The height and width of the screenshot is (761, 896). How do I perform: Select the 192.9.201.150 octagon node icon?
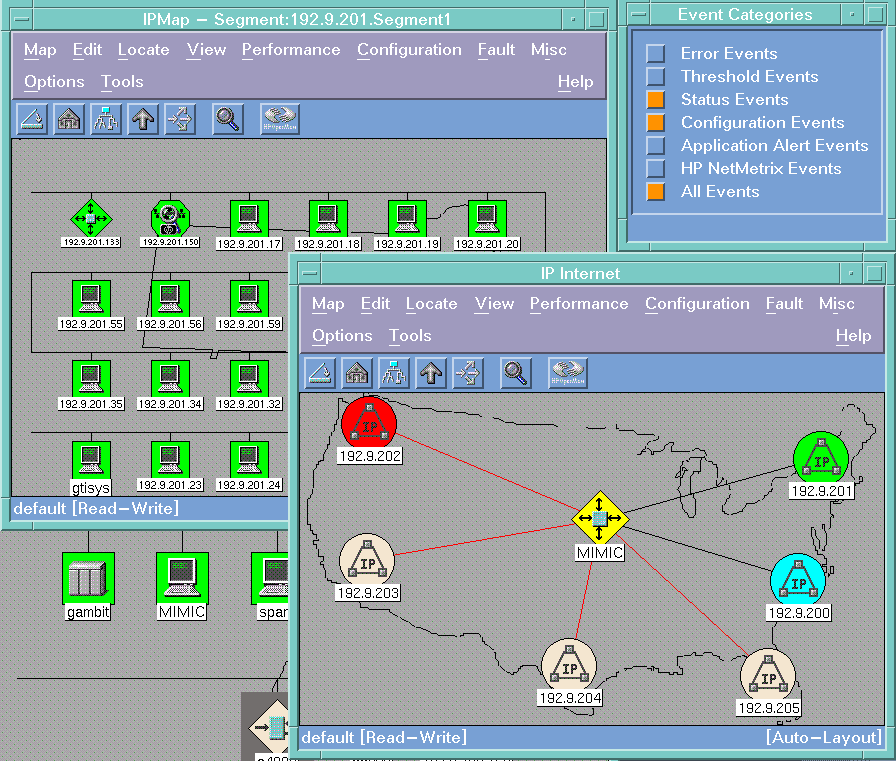click(x=170, y=218)
